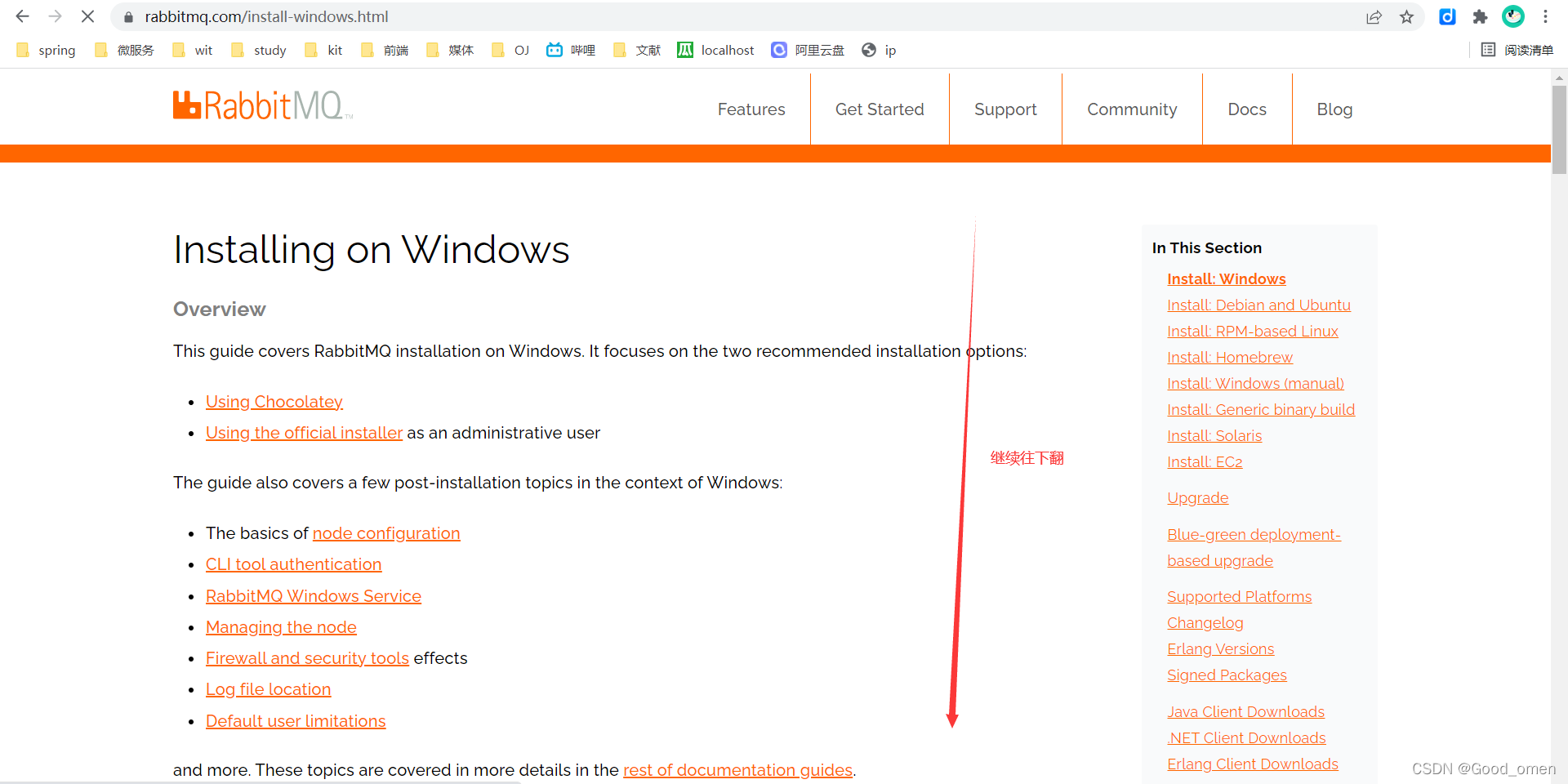1568x784 pixels.
Task: Open the Blog nav item
Action: 1334,109
